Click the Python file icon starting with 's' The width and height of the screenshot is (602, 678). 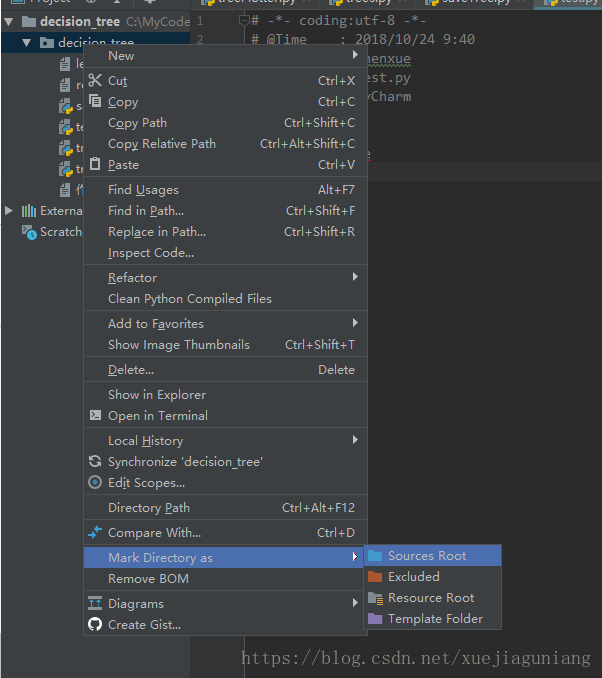click(x=66, y=106)
